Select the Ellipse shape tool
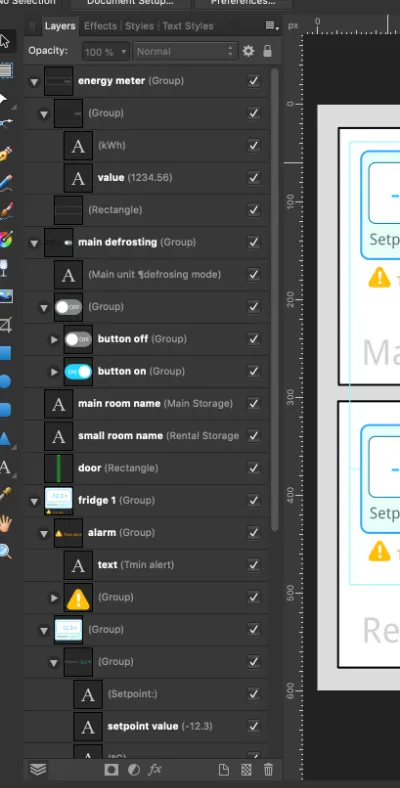 (x=5, y=382)
